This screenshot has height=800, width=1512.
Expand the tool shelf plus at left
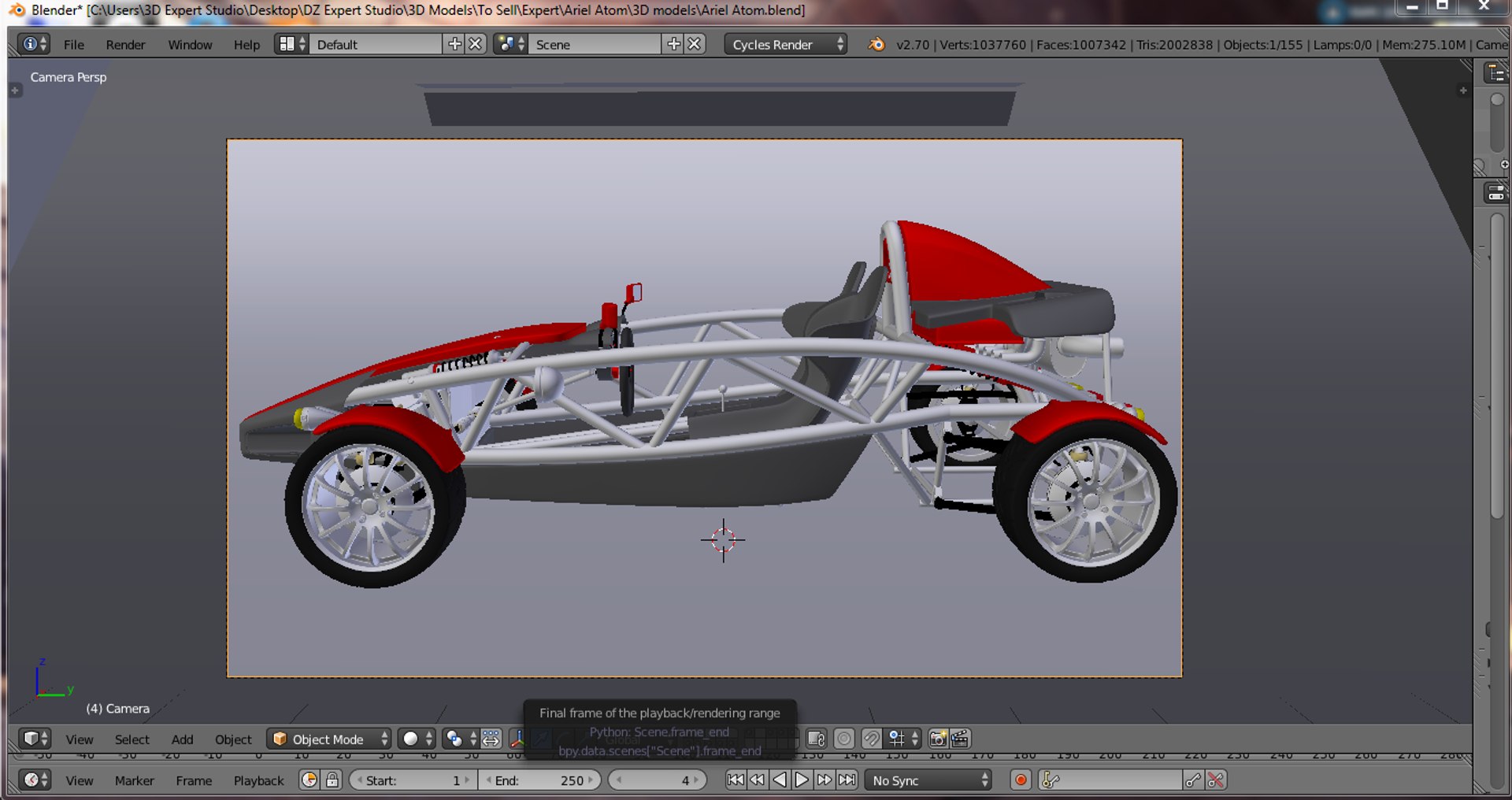[x=15, y=91]
